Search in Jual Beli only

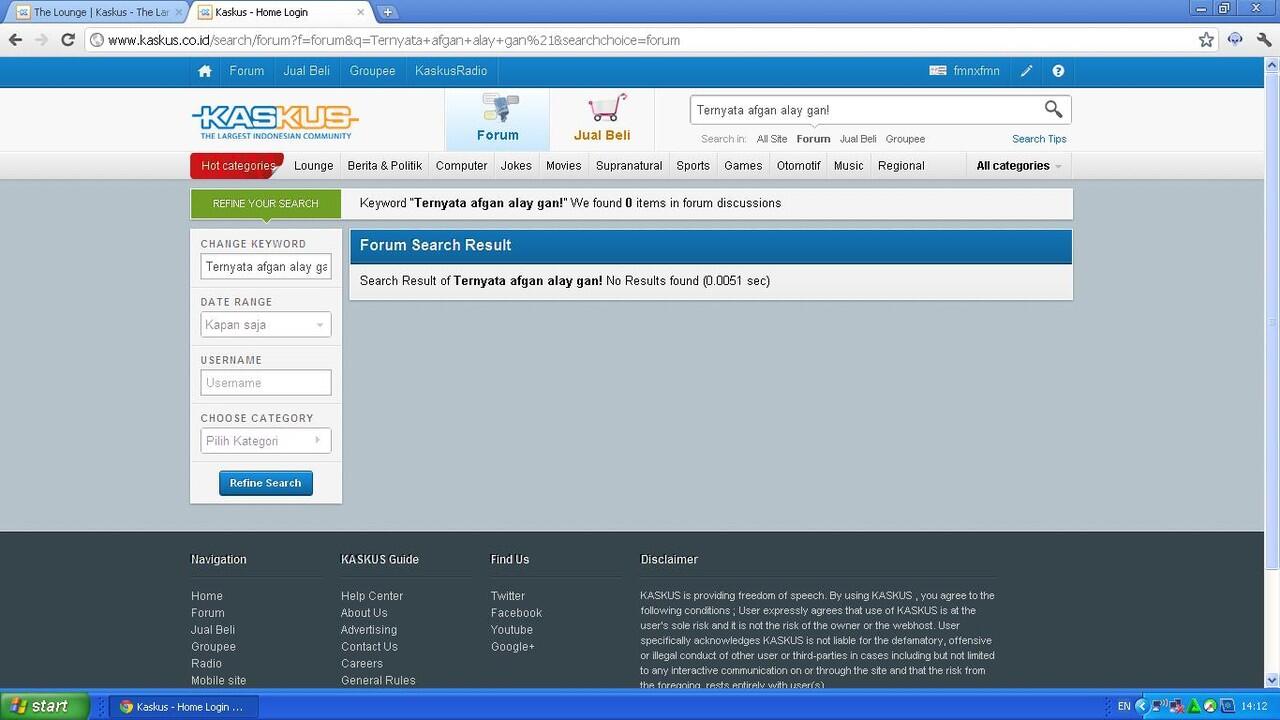(x=858, y=139)
